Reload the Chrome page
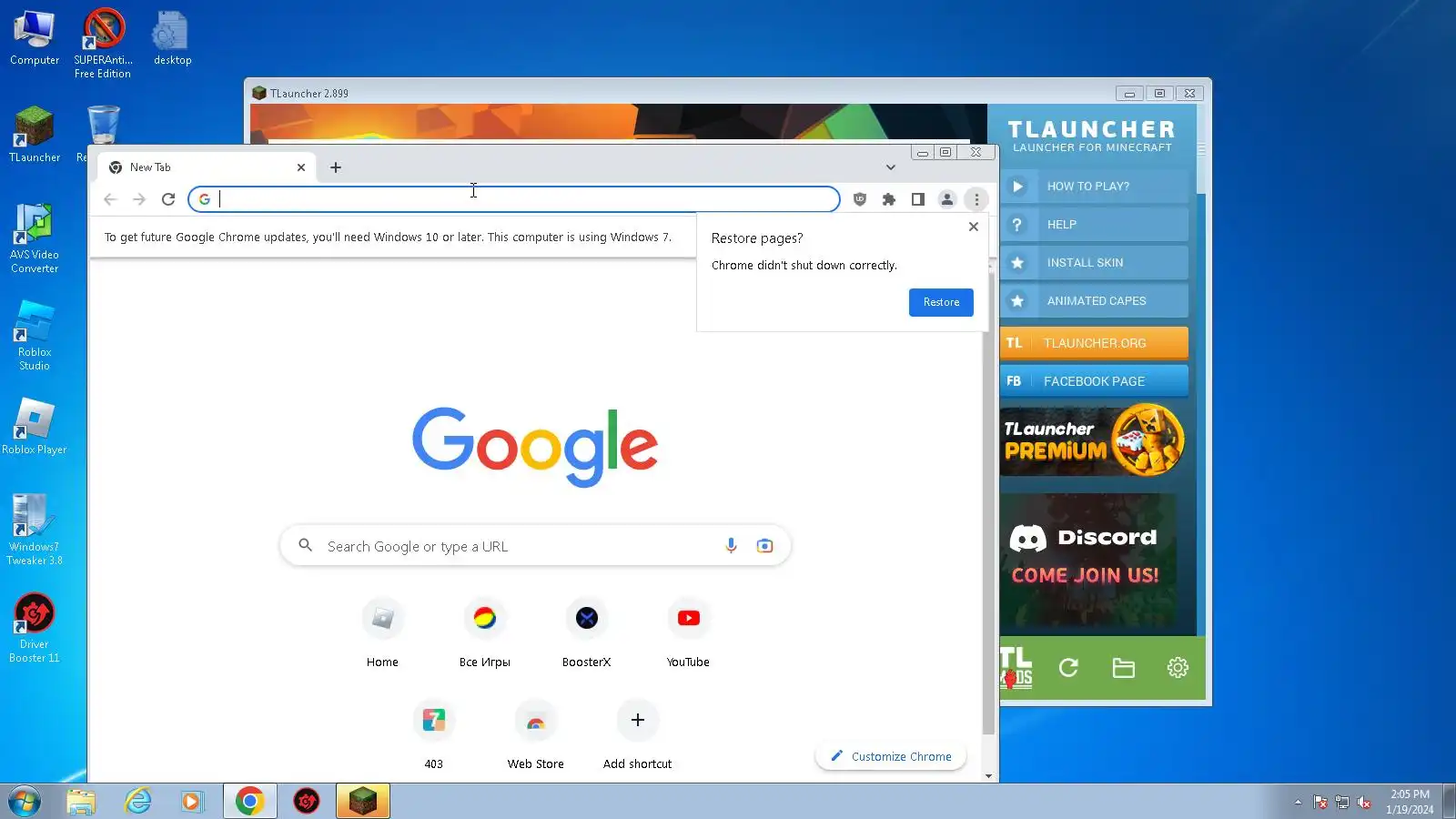The height and width of the screenshot is (819, 1456). 168,199
